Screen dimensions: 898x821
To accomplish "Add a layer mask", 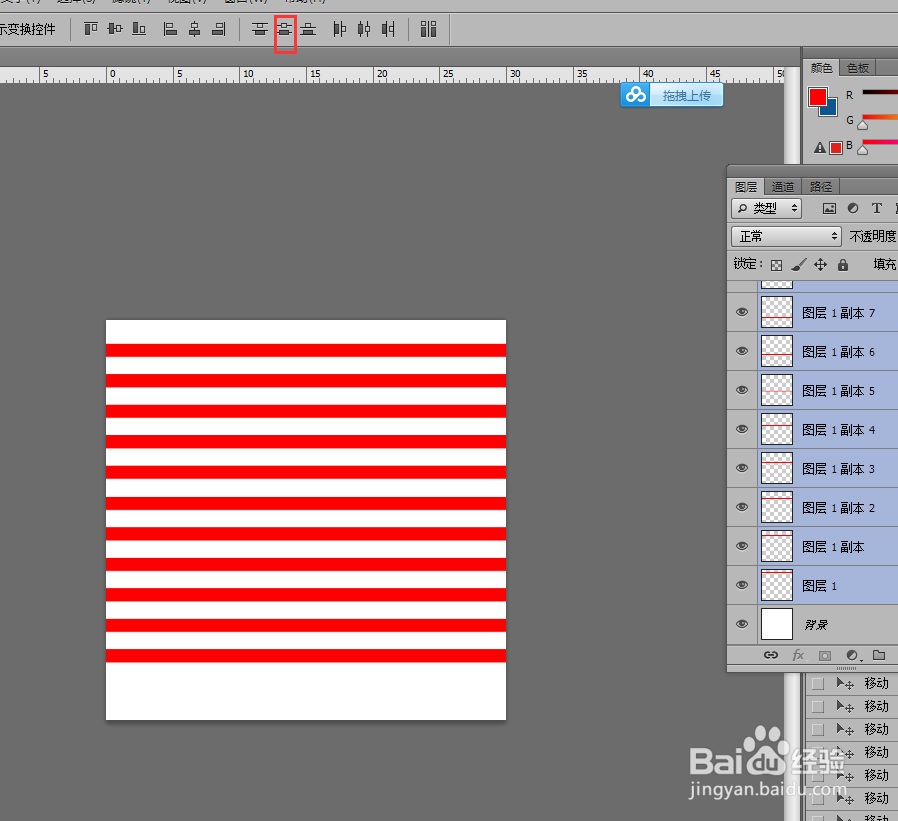I will tap(825, 656).
